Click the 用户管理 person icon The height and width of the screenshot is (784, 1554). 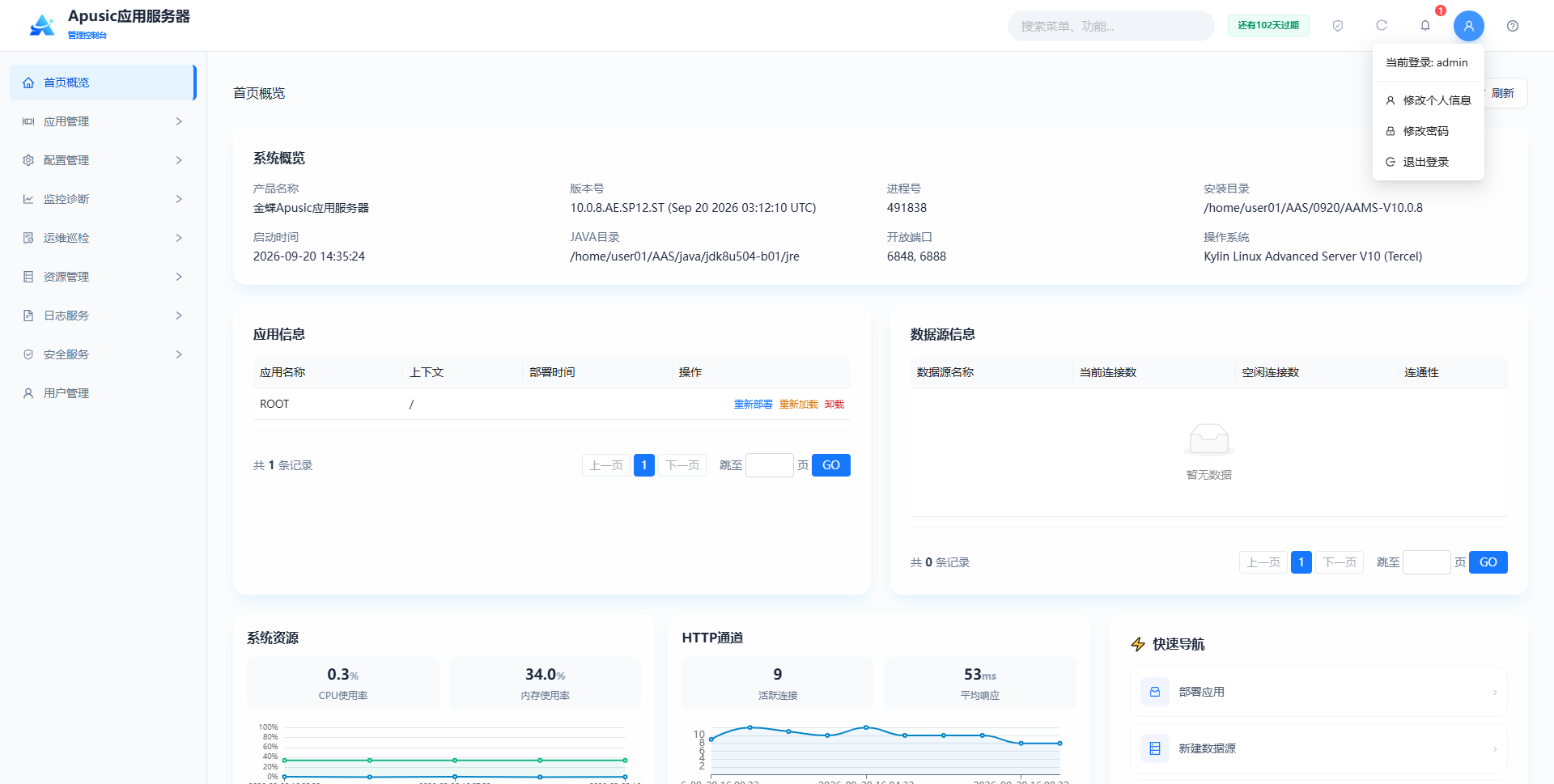(28, 393)
